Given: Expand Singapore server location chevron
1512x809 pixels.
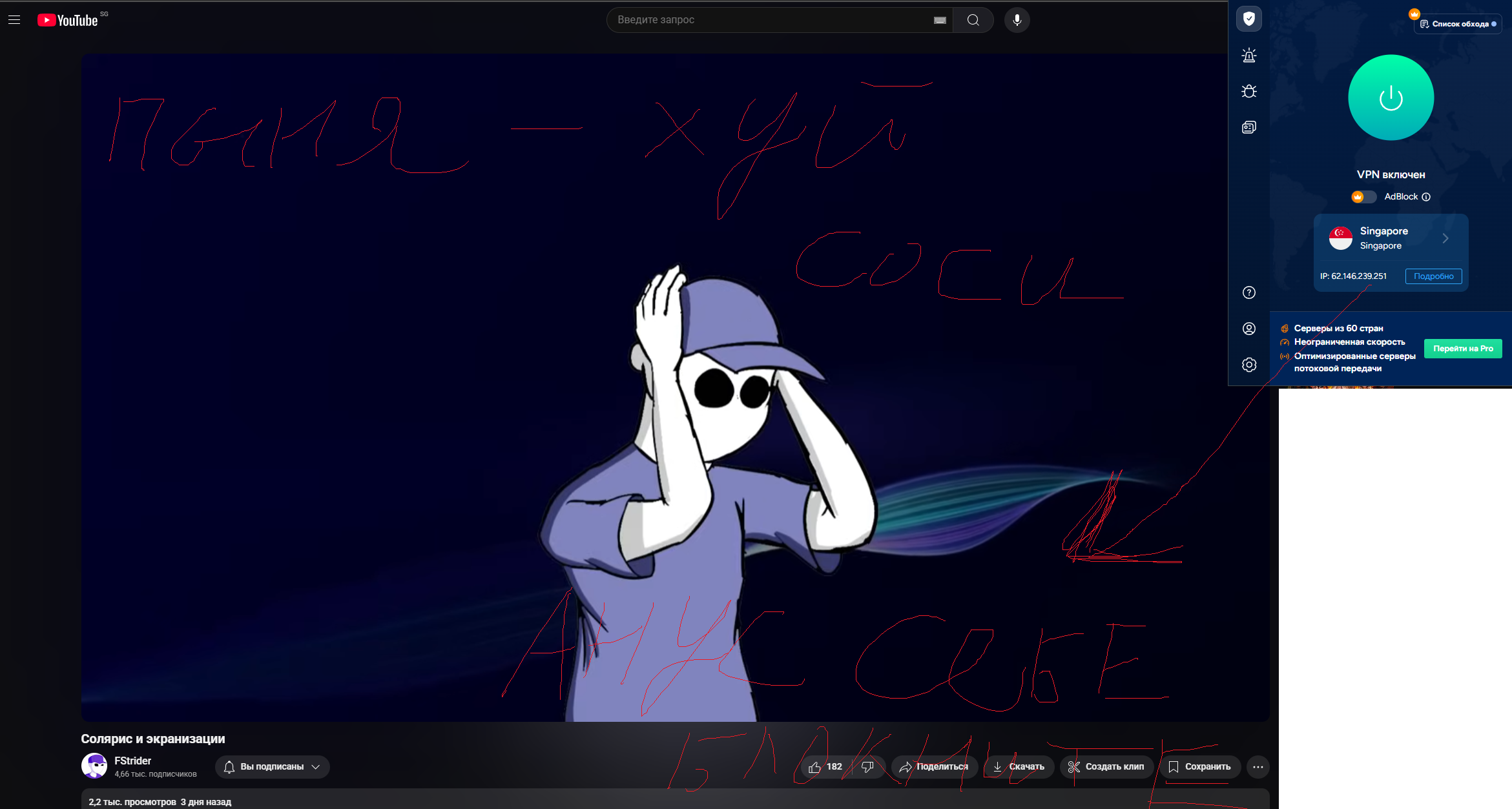Looking at the screenshot, I should click(x=1445, y=238).
